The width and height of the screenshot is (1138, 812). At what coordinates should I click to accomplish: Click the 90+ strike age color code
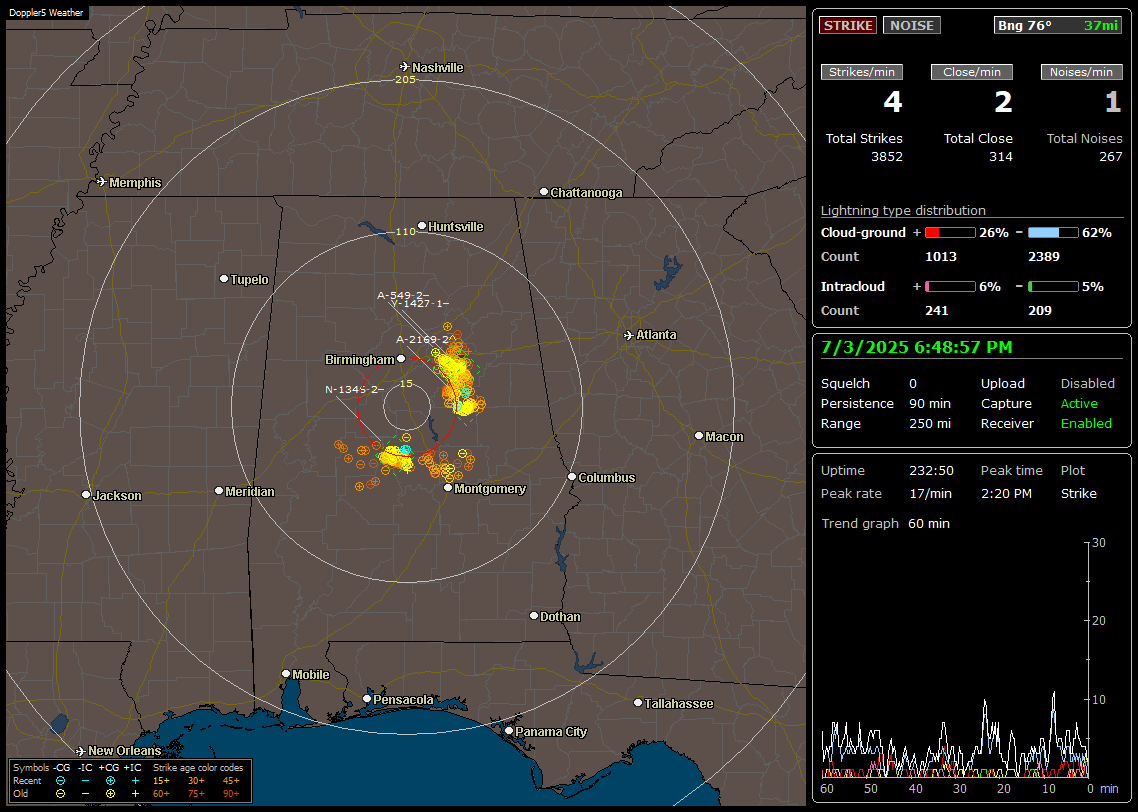231,794
